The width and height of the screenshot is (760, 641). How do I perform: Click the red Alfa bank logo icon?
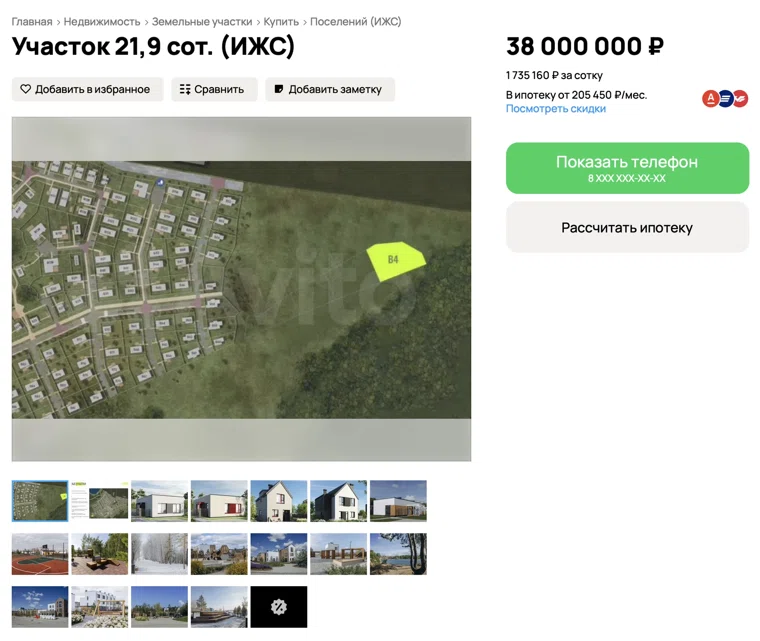[711, 98]
